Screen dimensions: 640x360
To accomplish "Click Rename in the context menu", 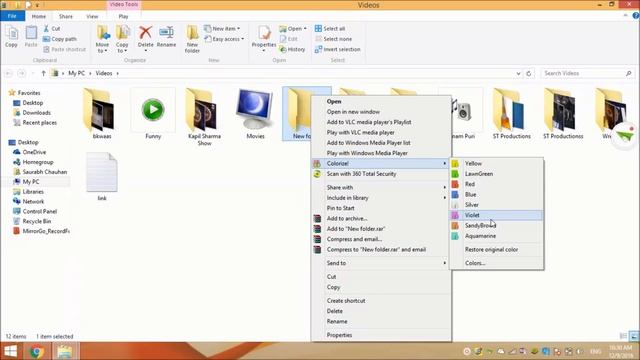I will point(381,322).
